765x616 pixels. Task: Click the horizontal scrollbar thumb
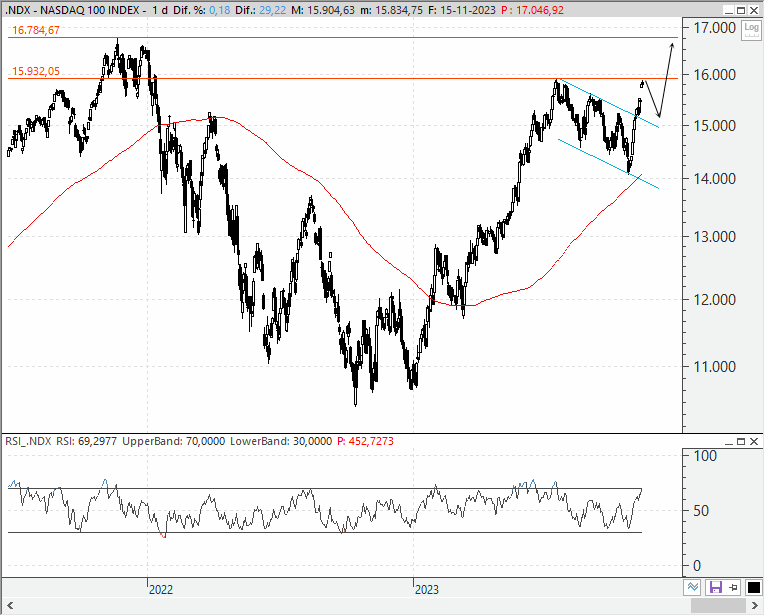(x=719, y=606)
